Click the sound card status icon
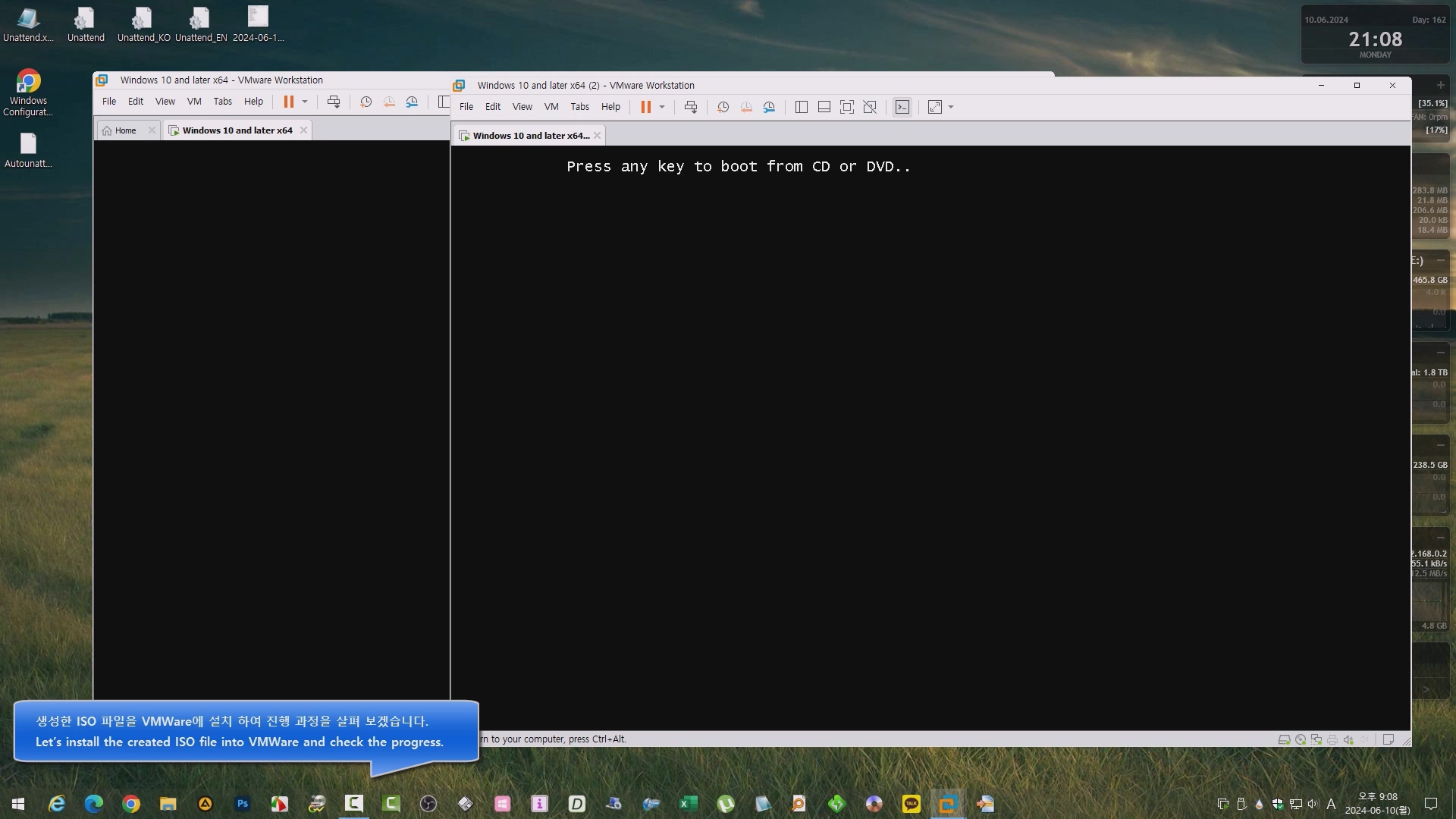This screenshot has width=1456, height=819. 1348,739
